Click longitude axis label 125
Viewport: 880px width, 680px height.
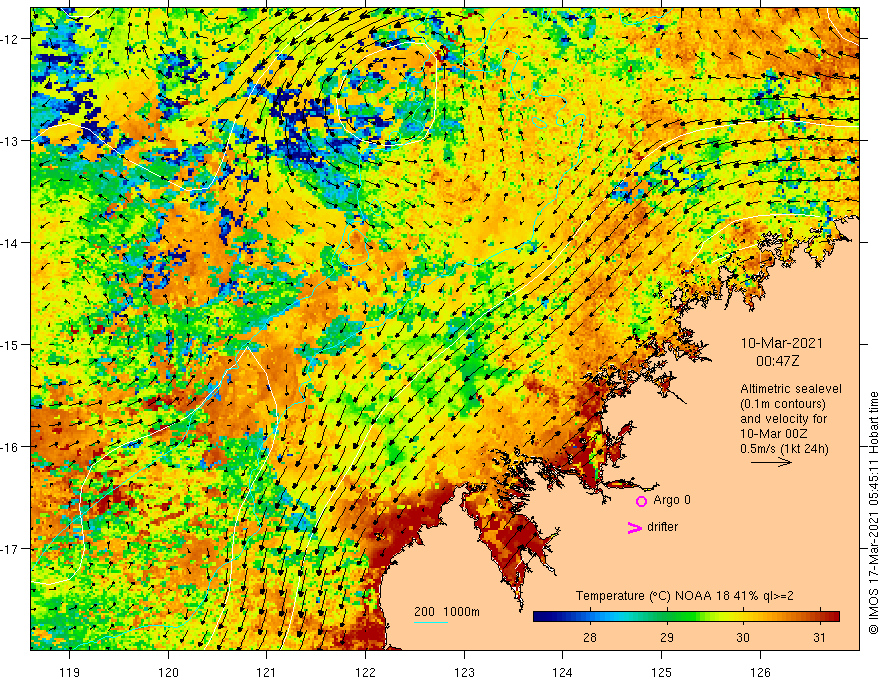[662, 672]
